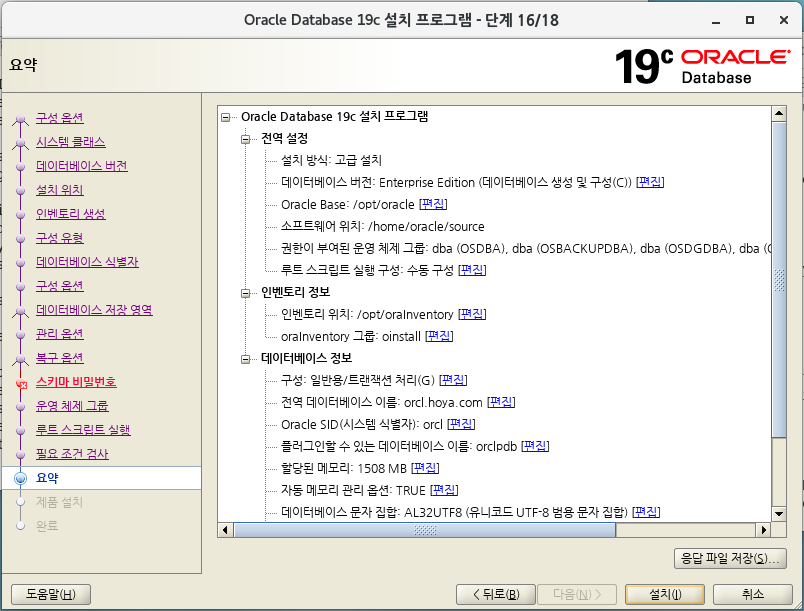
Task: Minimize the Oracle installer window
Action: pos(716,21)
